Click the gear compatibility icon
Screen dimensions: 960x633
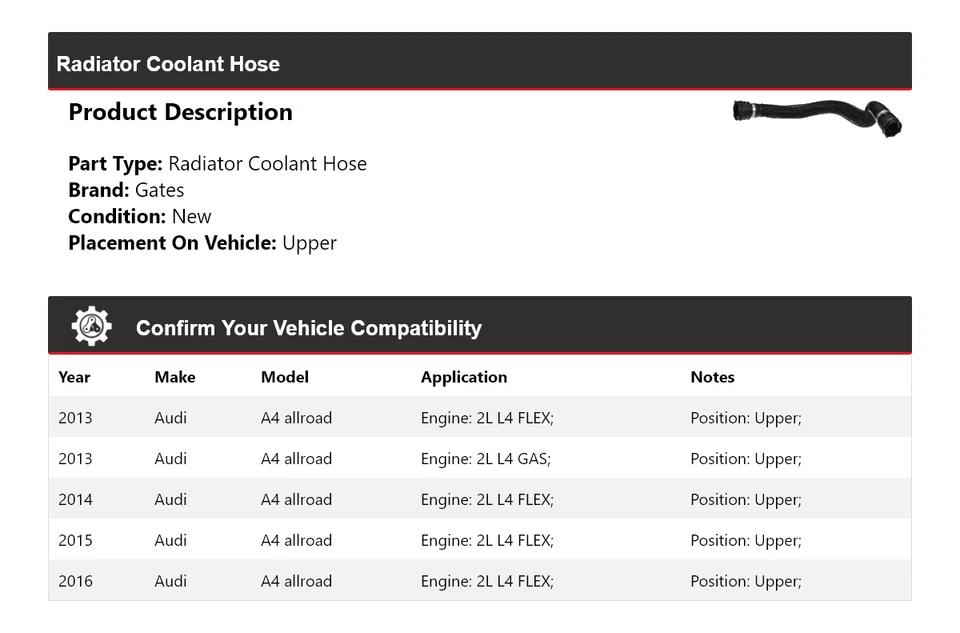coord(91,327)
